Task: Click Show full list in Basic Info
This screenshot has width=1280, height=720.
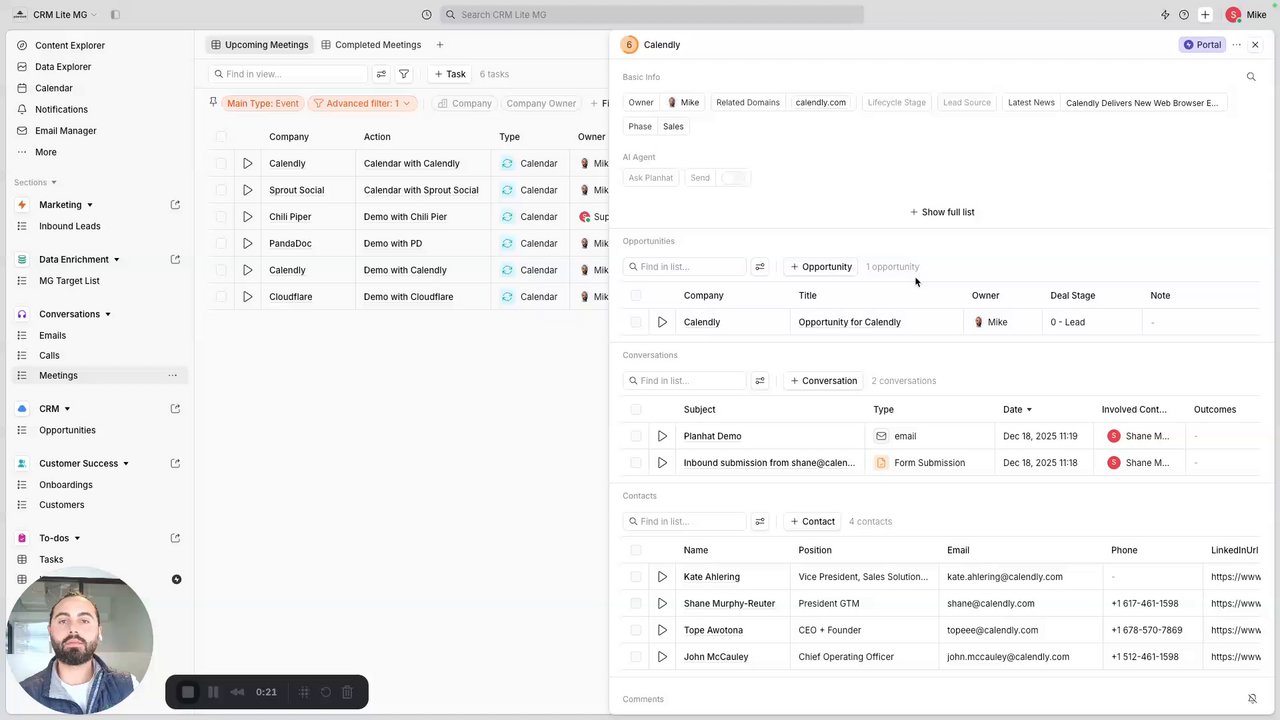Action: [942, 212]
